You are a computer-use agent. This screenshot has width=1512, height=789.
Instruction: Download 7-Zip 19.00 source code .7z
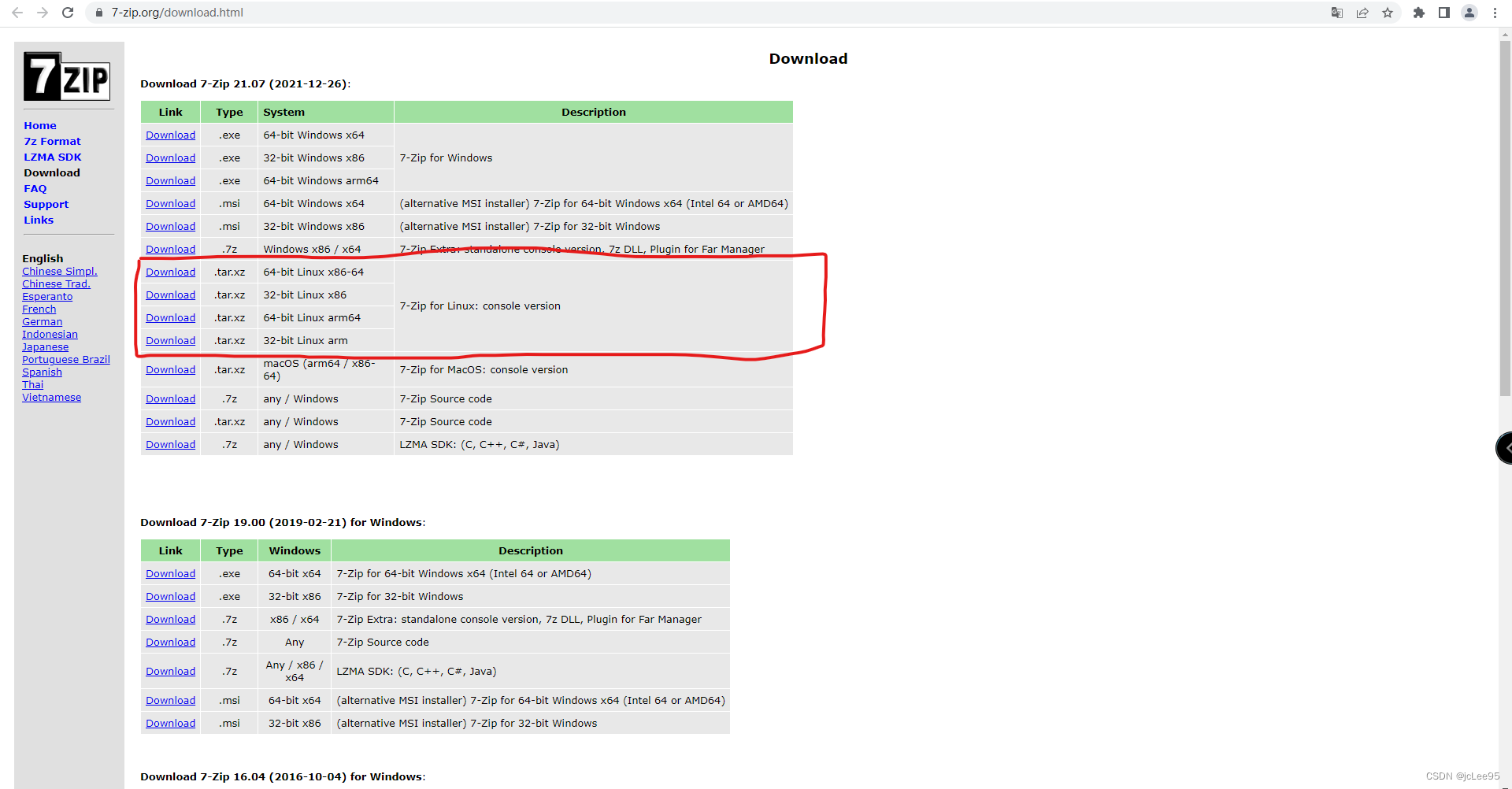click(170, 643)
